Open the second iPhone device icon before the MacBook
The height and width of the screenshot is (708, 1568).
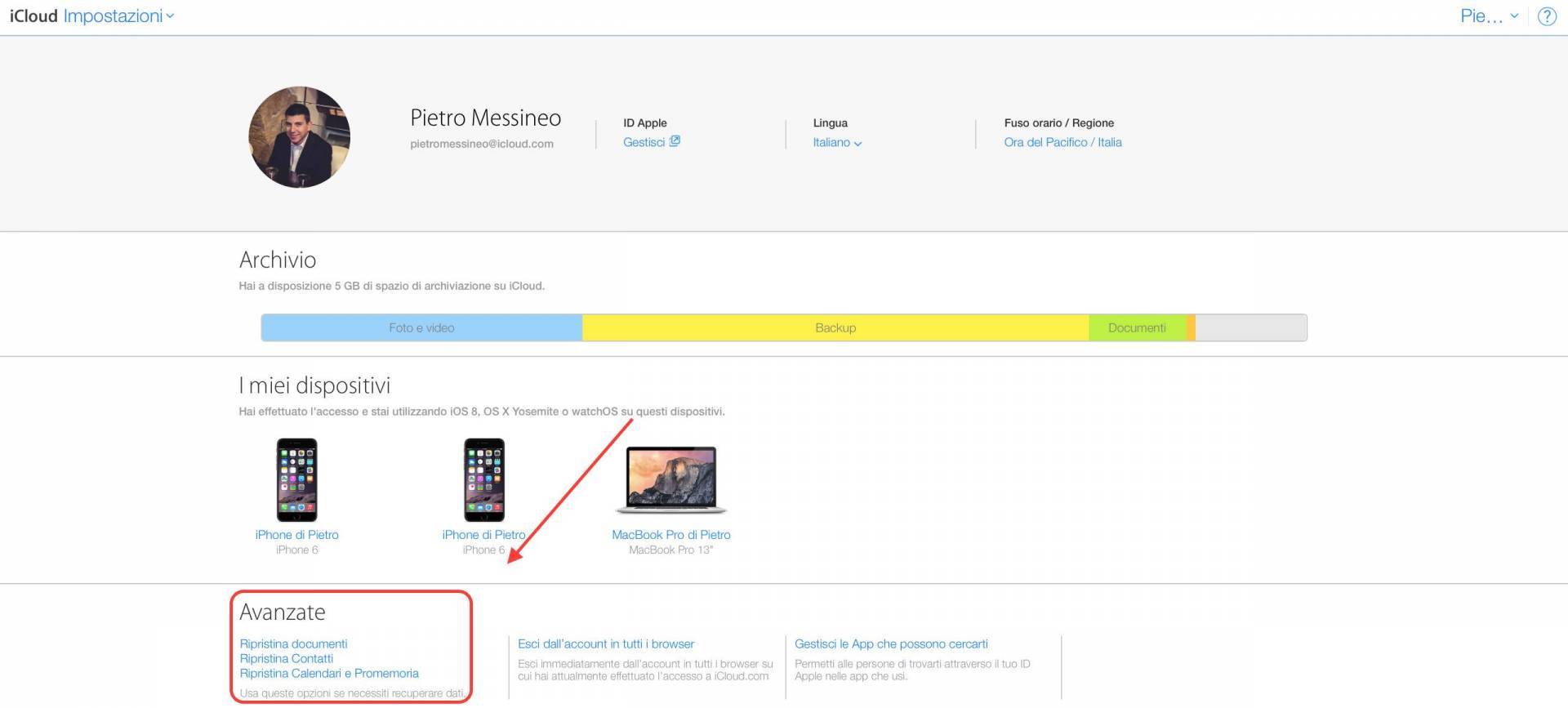click(483, 480)
